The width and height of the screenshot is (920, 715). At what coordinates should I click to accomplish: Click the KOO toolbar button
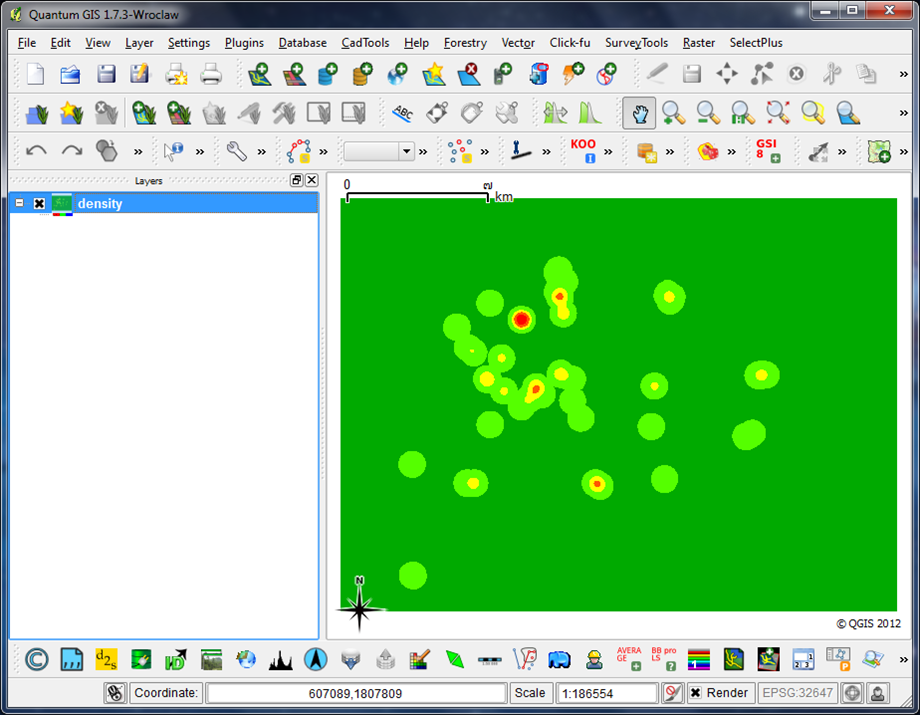click(x=585, y=150)
